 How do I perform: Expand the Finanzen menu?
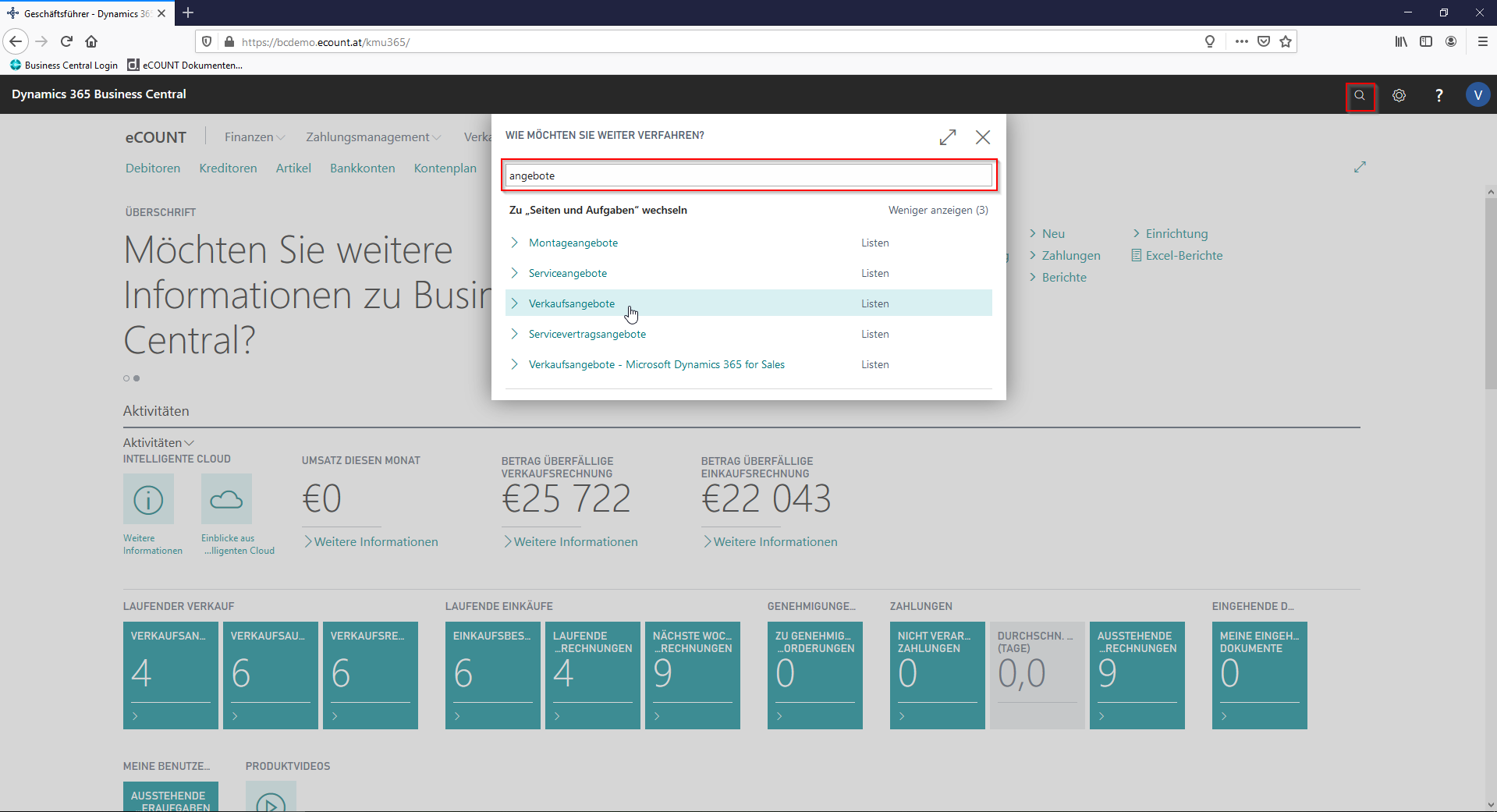tap(255, 137)
